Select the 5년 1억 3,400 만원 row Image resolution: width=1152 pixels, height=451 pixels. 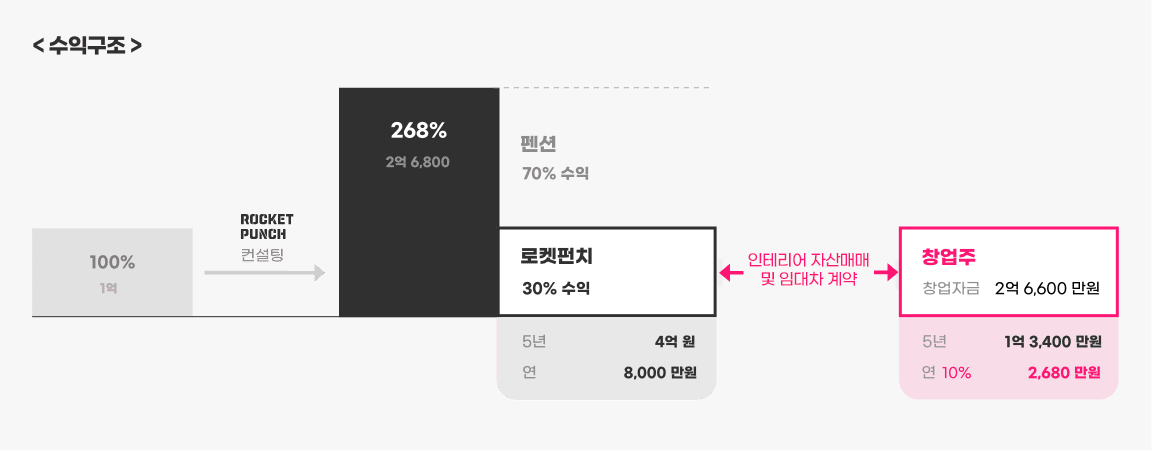point(1012,342)
